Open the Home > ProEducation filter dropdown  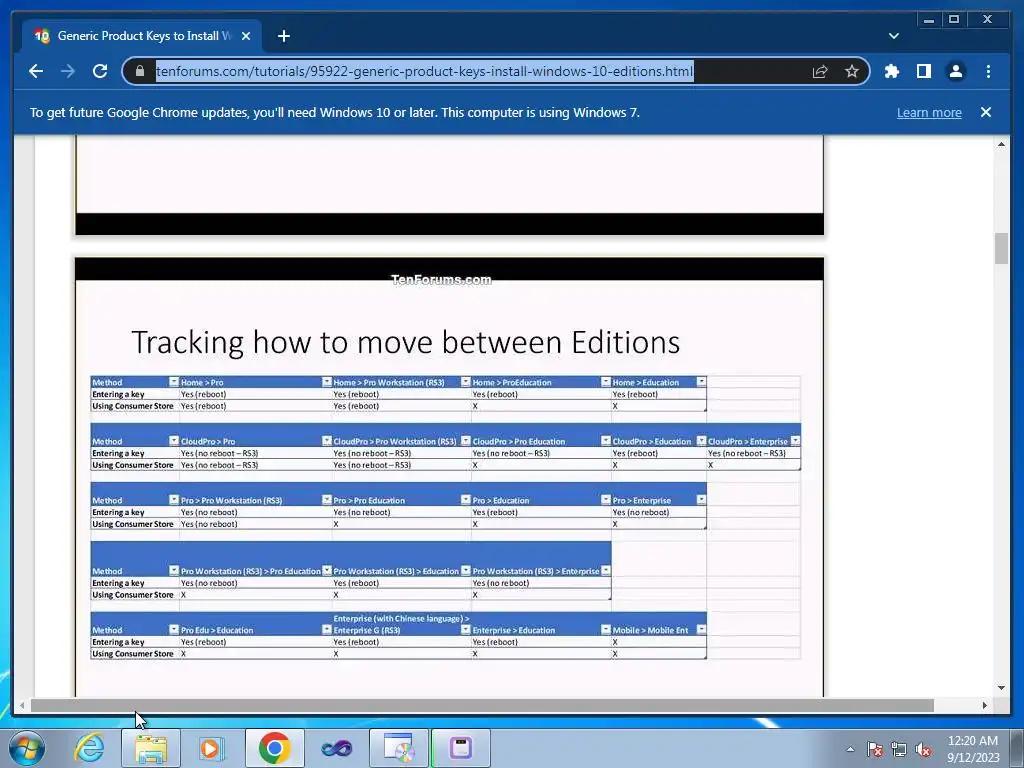[x=605, y=381]
